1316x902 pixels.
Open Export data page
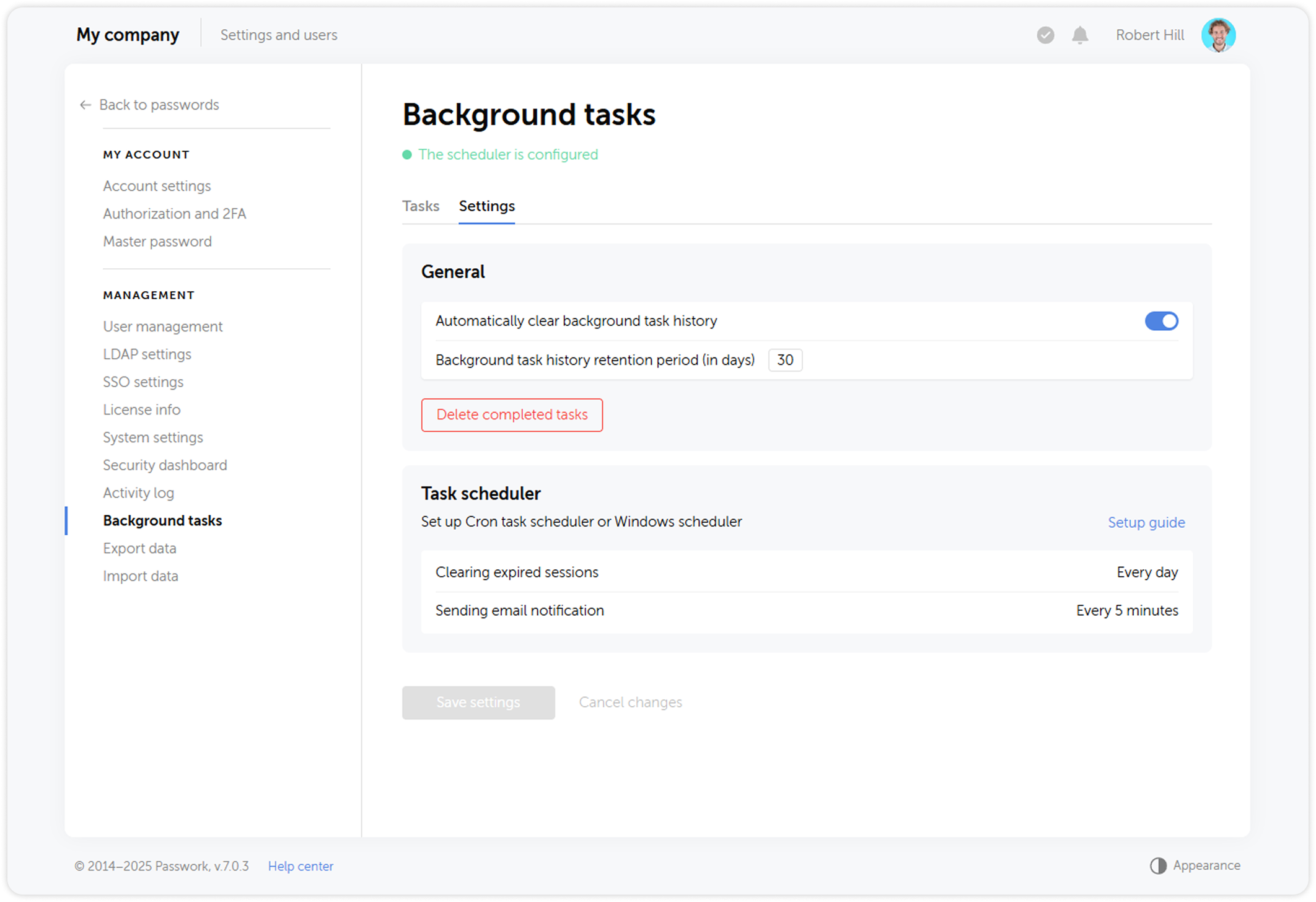(x=139, y=548)
